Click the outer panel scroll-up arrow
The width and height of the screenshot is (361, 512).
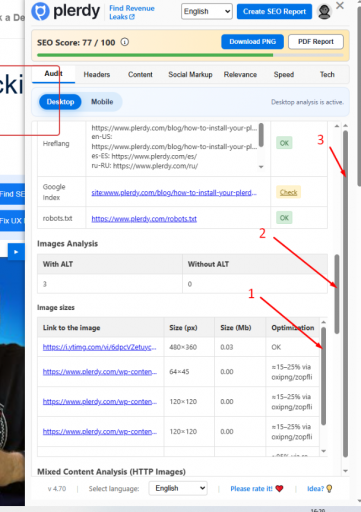[x=345, y=126]
